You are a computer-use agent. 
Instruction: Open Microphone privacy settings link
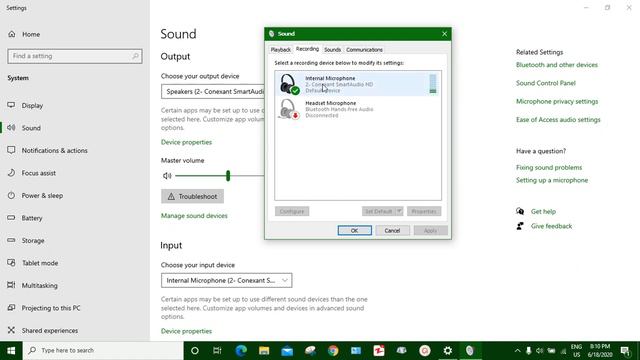pos(557,102)
